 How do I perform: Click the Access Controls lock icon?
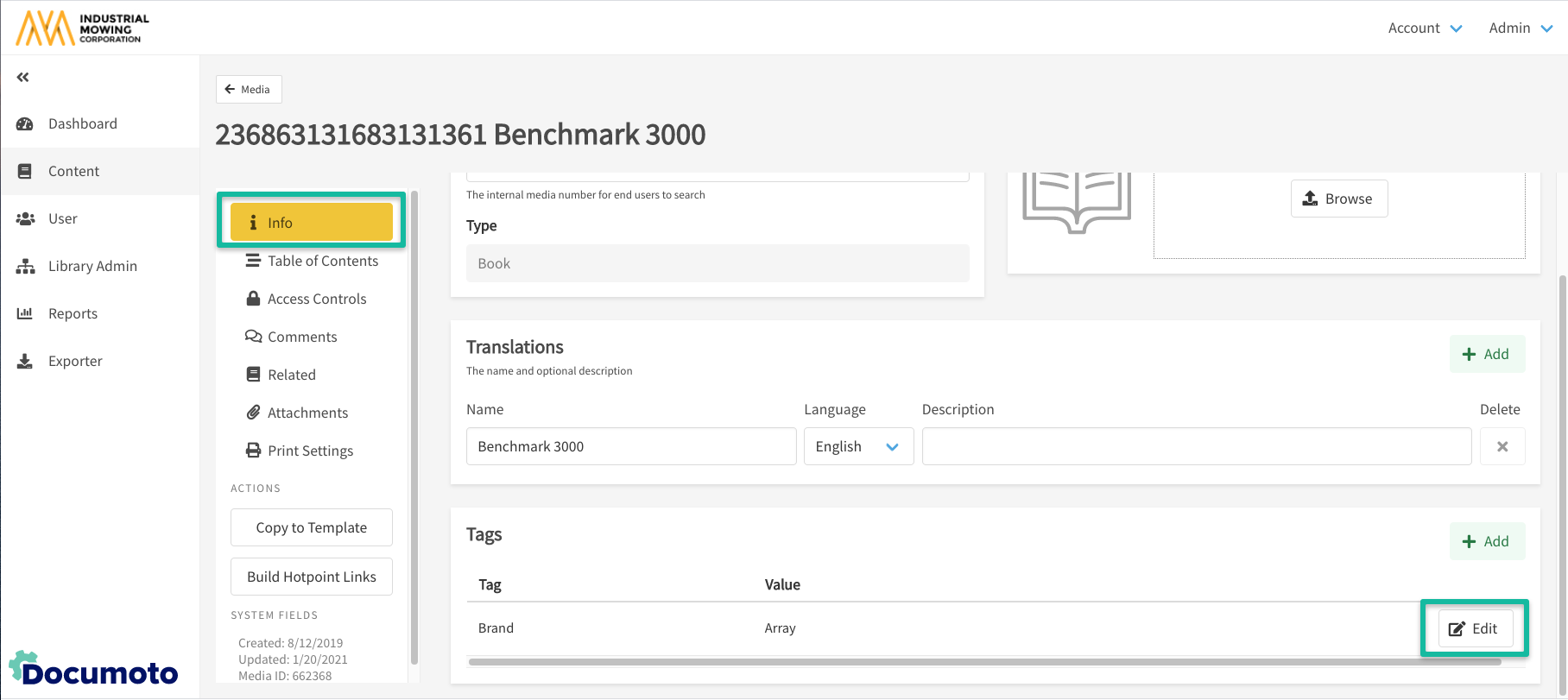pyautogui.click(x=253, y=299)
